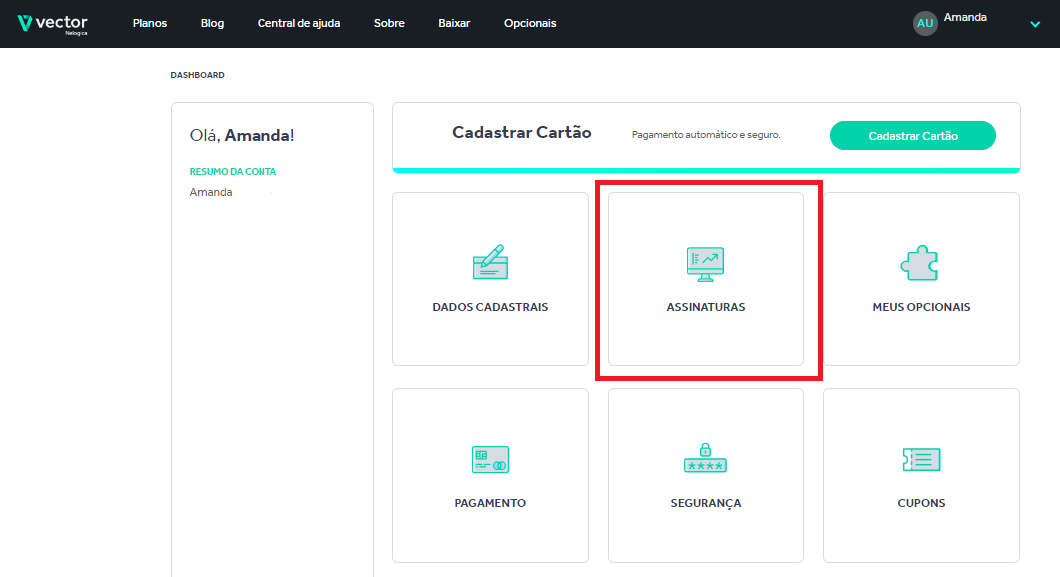This screenshot has width=1060, height=577.
Task: Click the Dashboard breadcrumb
Action: click(x=197, y=75)
